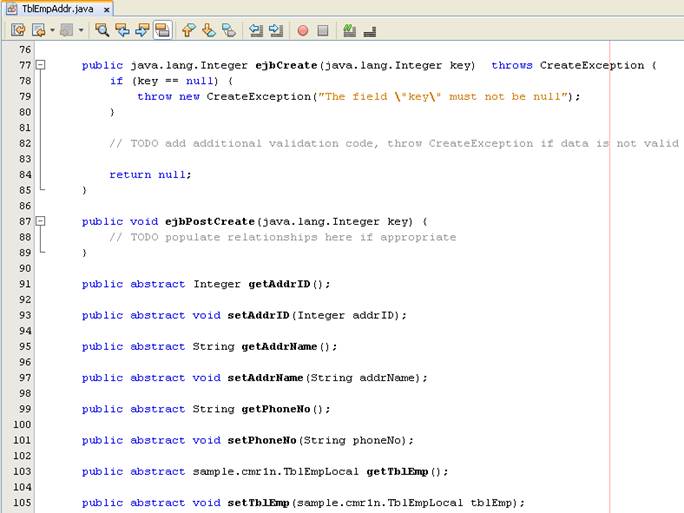Click the 'throws' keyword on line 77
Image resolution: width=684 pixels, height=513 pixels.
tap(512, 65)
